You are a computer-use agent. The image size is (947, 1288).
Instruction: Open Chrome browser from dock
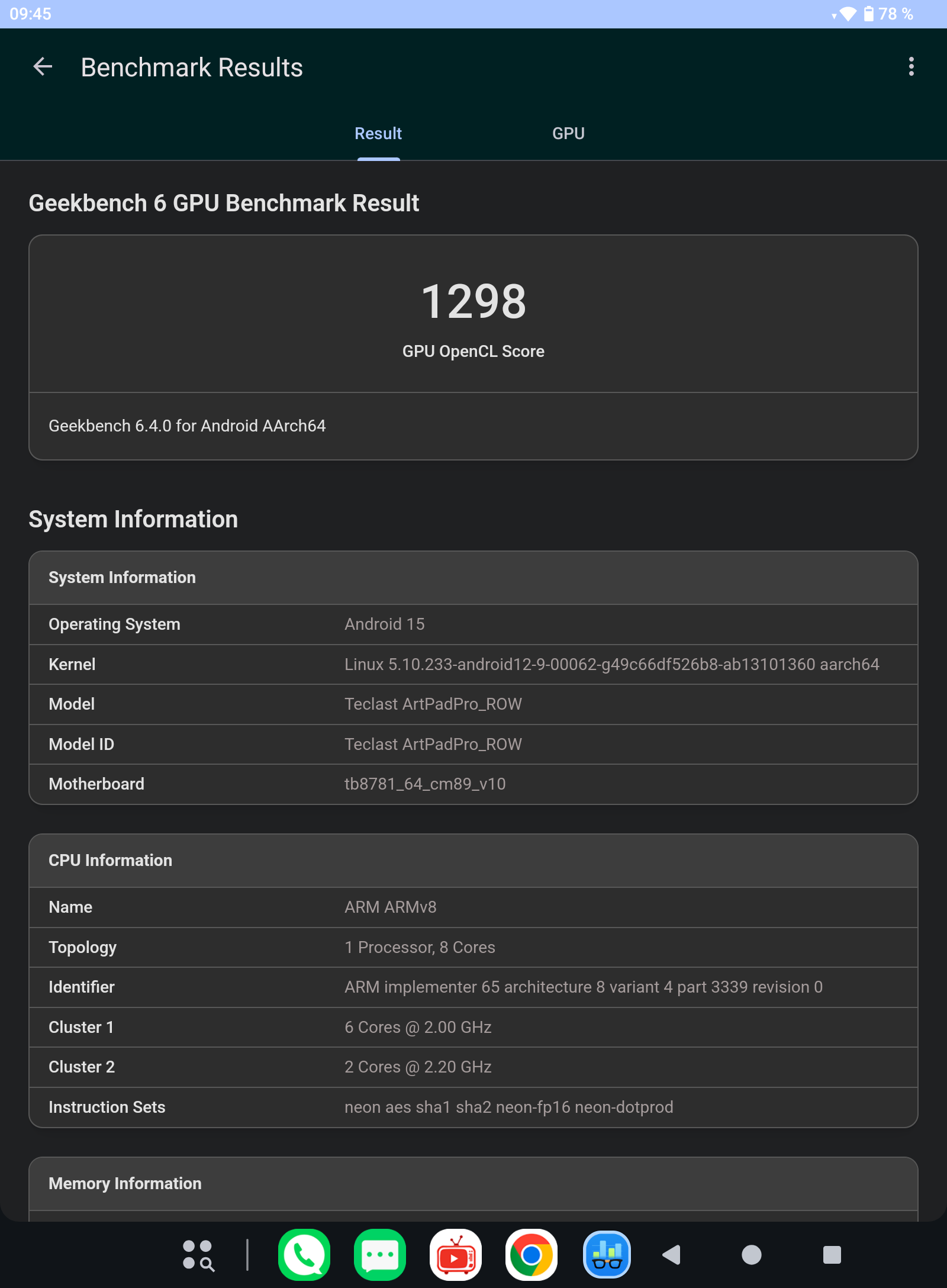click(x=532, y=1255)
